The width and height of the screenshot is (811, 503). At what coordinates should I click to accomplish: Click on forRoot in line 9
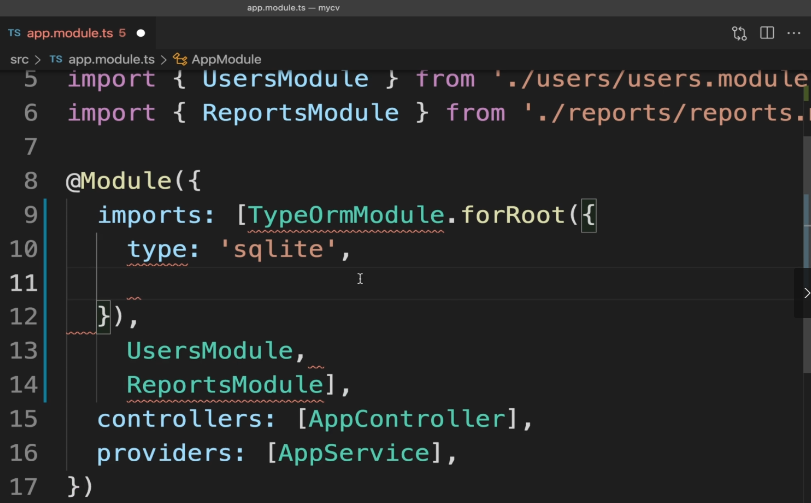[x=513, y=215]
